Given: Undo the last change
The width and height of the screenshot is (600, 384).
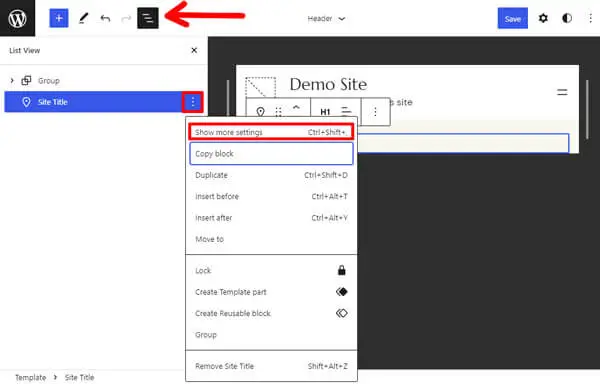Looking at the screenshot, I should 105,18.
